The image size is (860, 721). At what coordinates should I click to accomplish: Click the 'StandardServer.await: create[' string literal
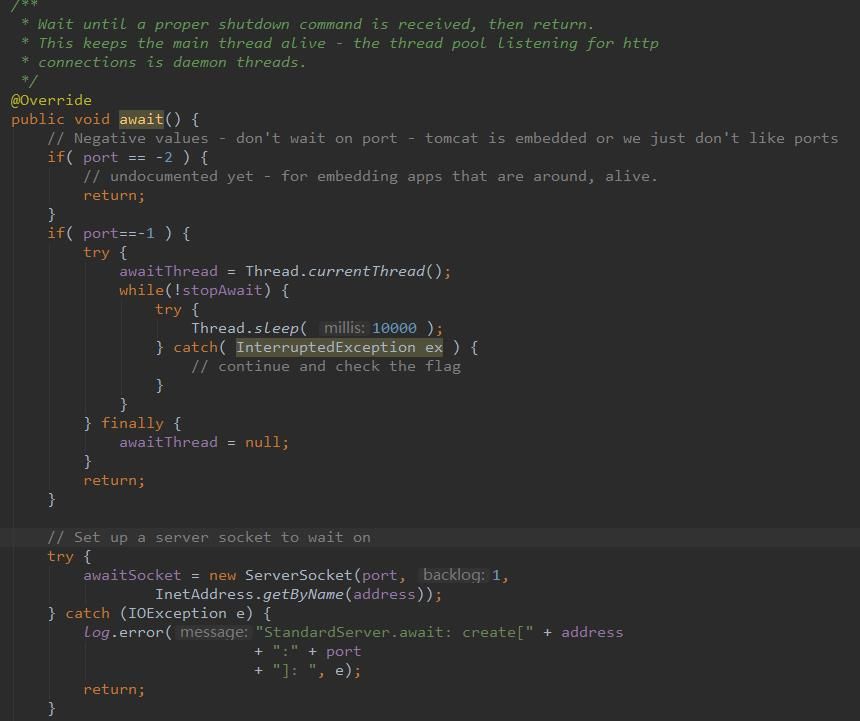[x=394, y=632]
